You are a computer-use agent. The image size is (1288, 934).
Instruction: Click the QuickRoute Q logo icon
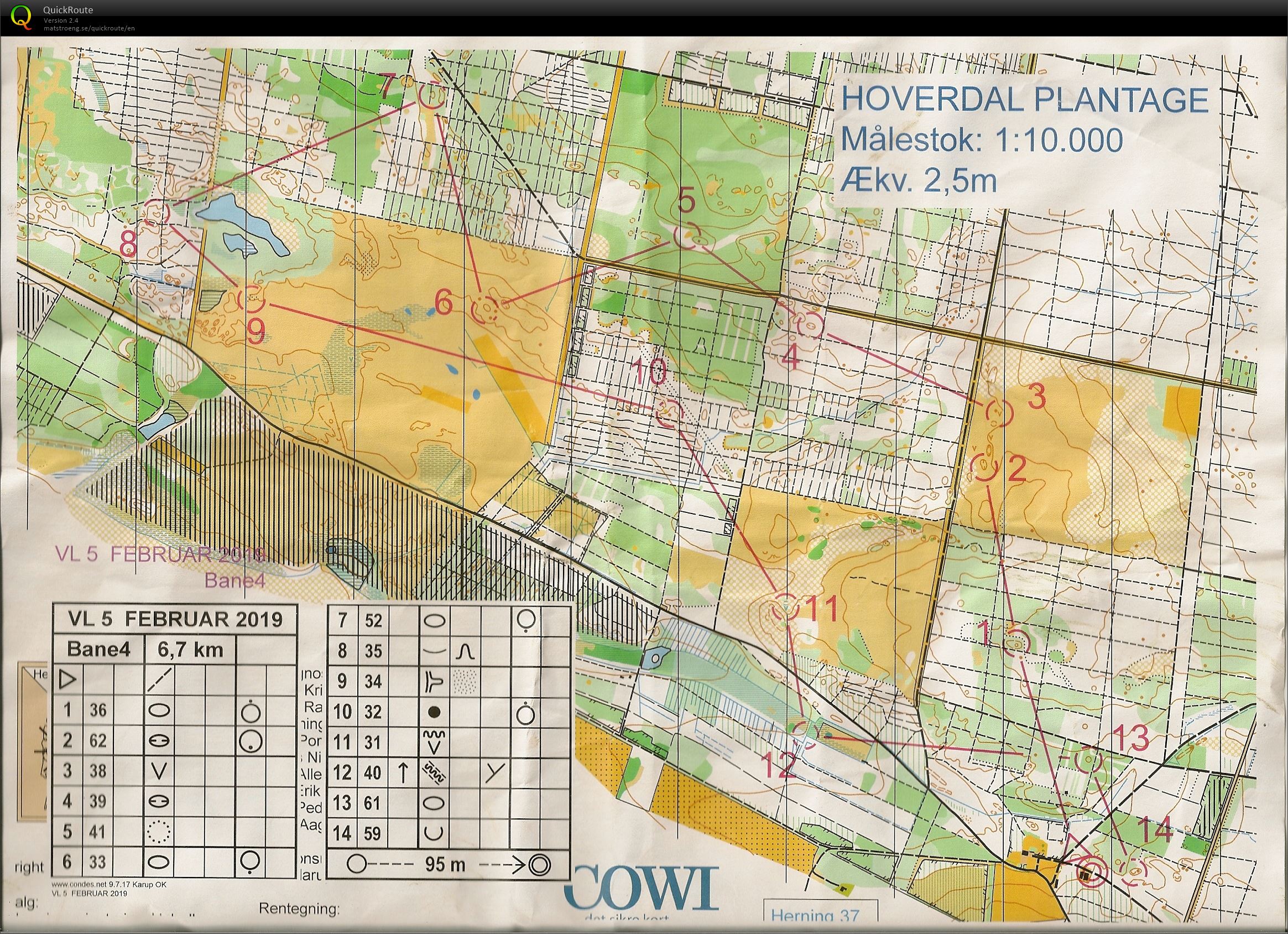(x=22, y=17)
